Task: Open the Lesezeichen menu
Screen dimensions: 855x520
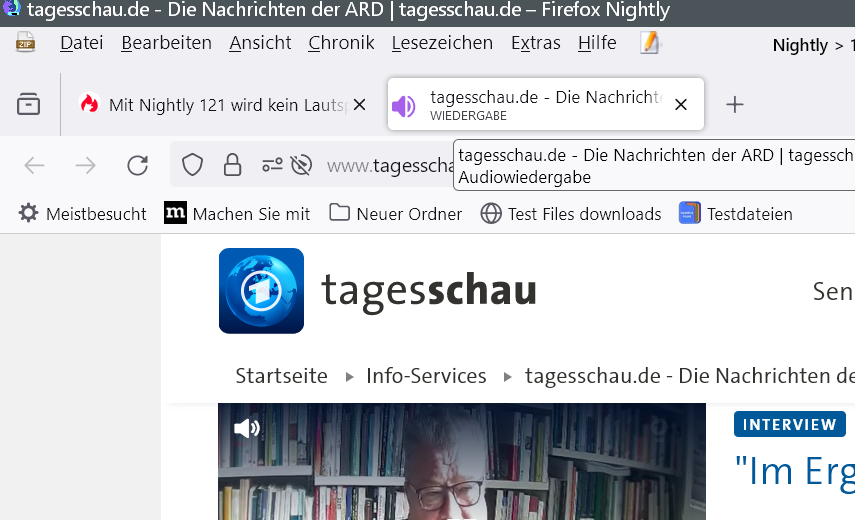Action: pos(442,43)
